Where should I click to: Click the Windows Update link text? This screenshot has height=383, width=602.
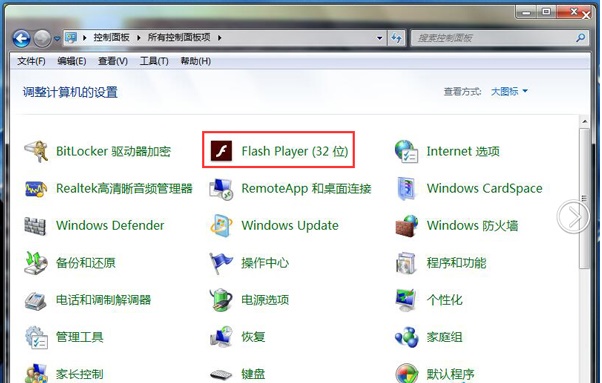290,226
